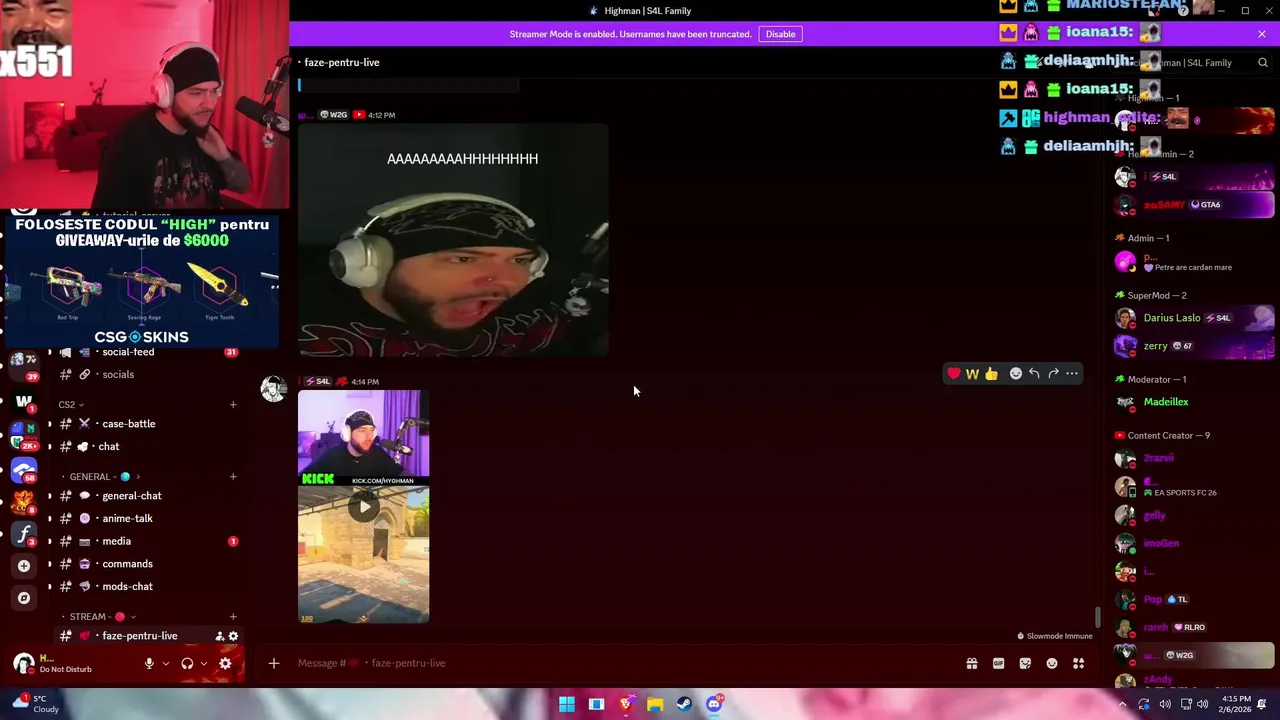Screen dimensions: 1280x720
Task: Open the sticker picker
Action: click(1025, 663)
